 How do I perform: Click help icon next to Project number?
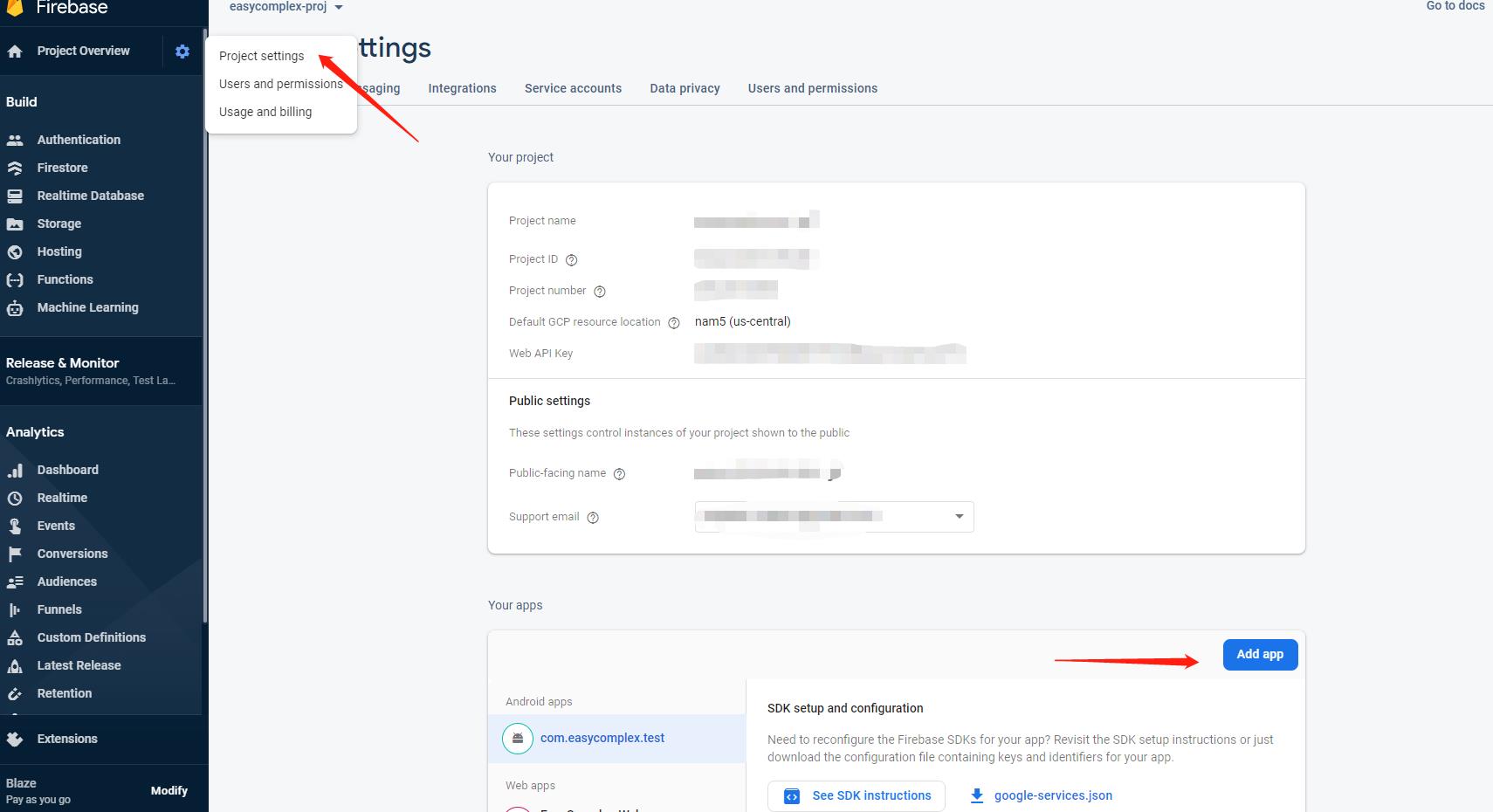click(600, 291)
